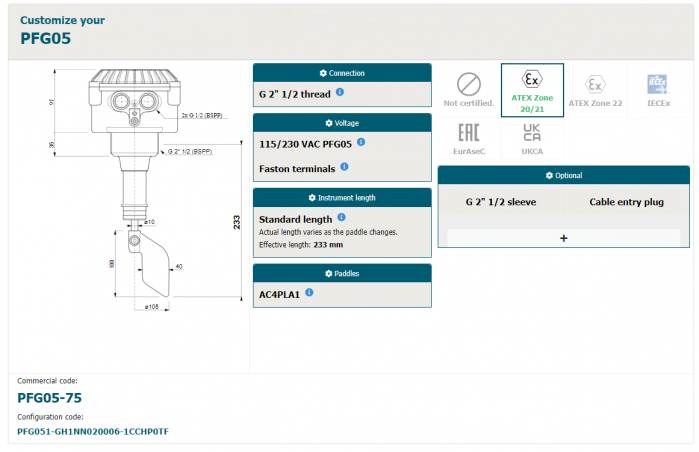Screen dimensions: 699x452
Task: Select ATEX Zone 20/21 certification
Action: tap(532, 89)
